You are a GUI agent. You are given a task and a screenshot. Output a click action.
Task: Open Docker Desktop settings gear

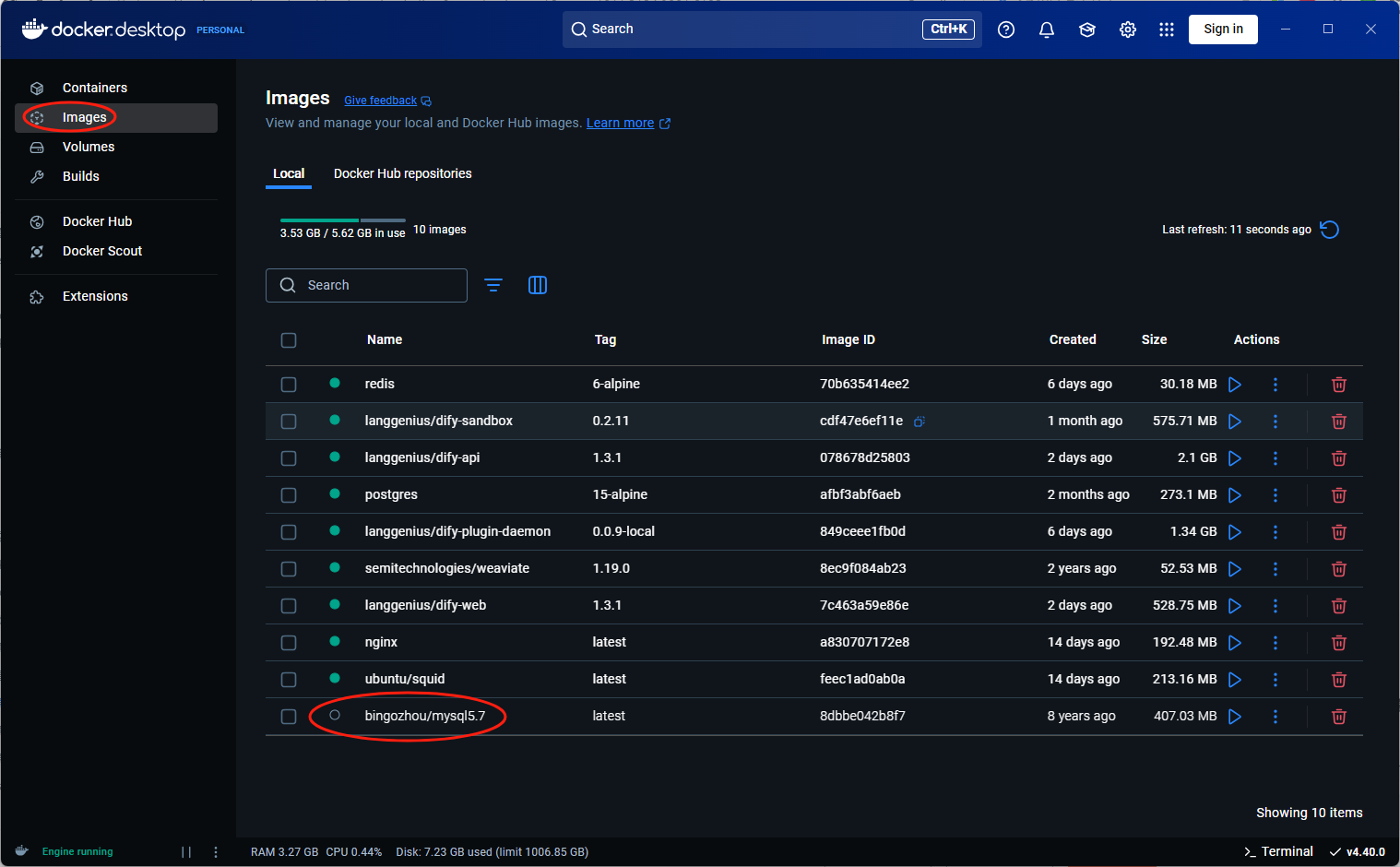point(1128,30)
